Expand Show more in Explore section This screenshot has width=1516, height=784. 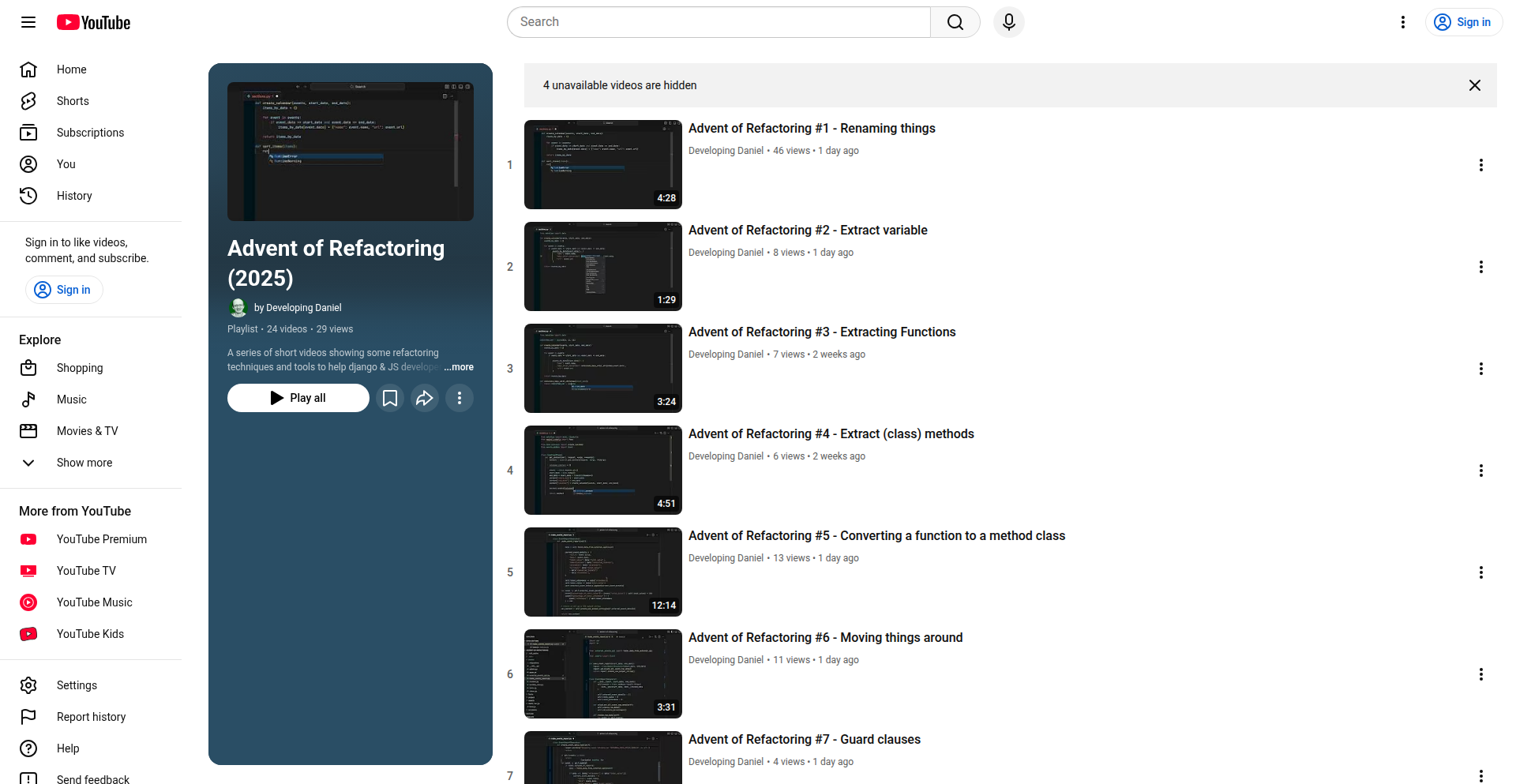pyautogui.click(x=84, y=463)
